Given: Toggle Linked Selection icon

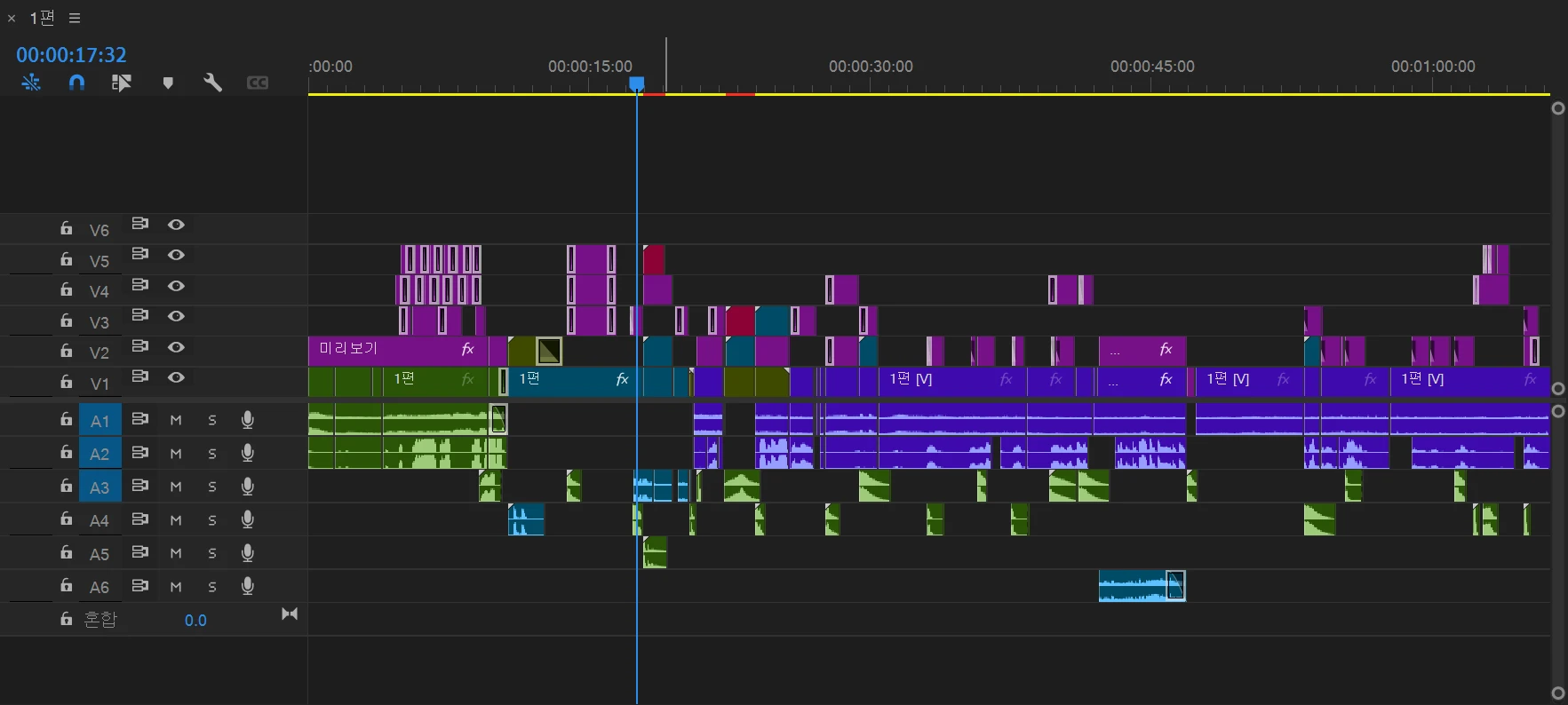Looking at the screenshot, I should tap(122, 83).
